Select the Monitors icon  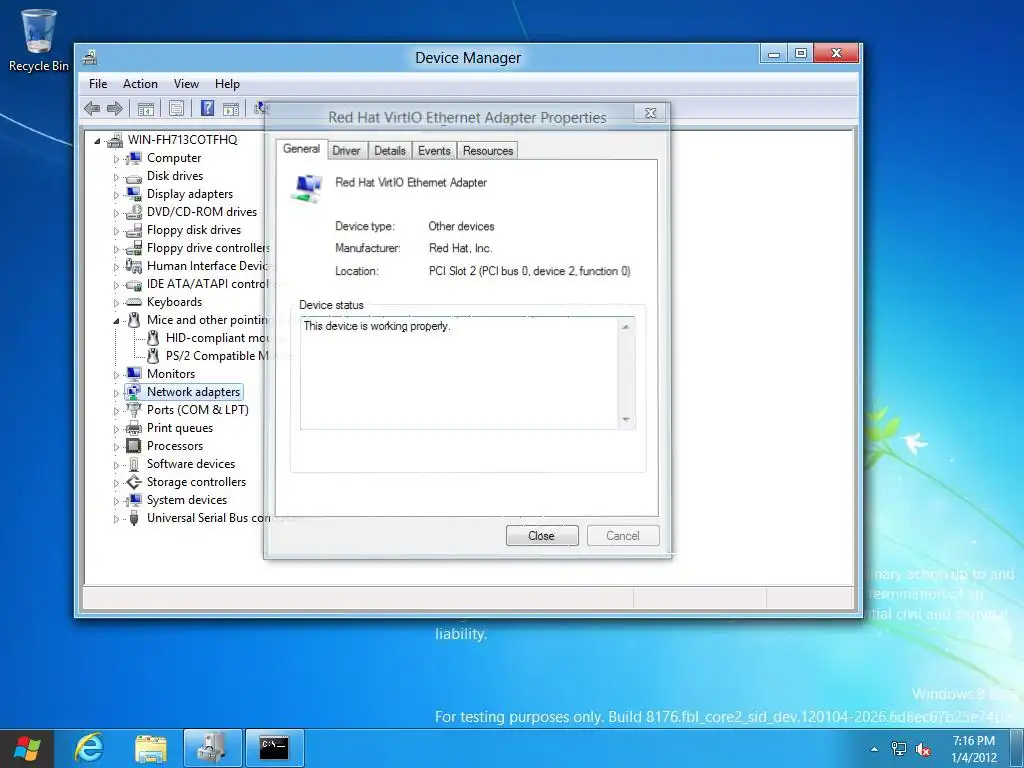134,374
